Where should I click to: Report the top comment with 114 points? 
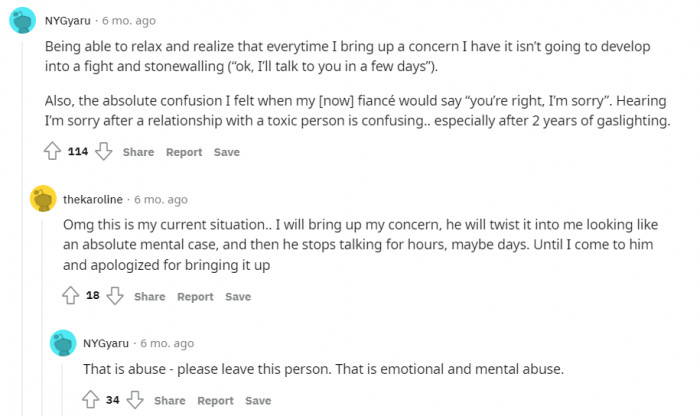(184, 152)
